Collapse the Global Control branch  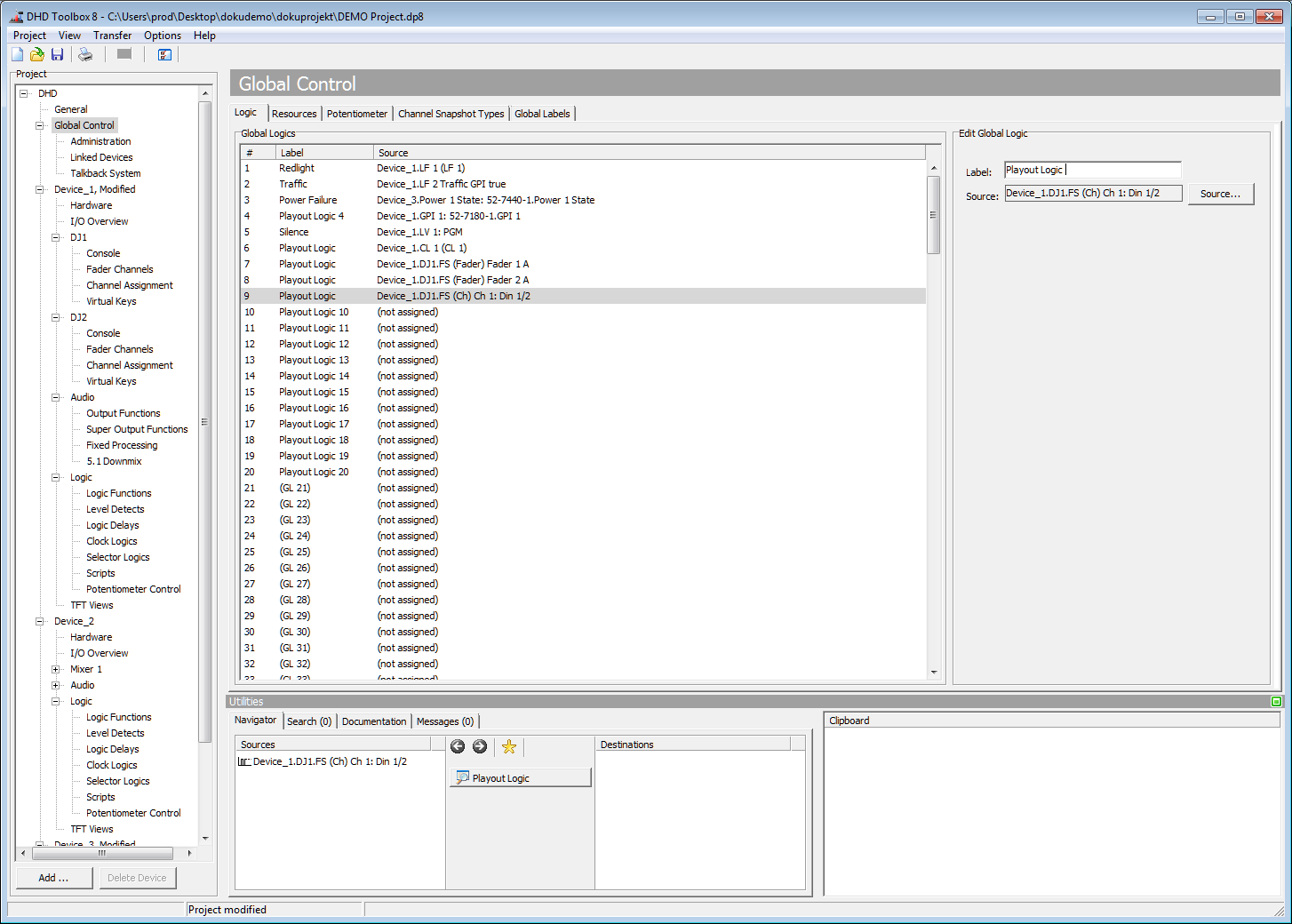38,124
